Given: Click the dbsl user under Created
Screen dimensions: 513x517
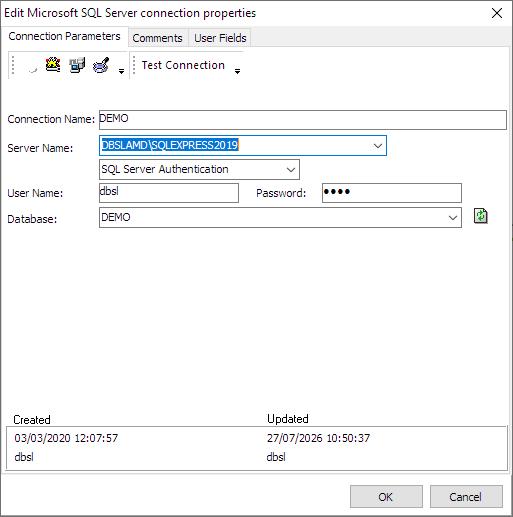Looking at the screenshot, I should click(x=24, y=457).
